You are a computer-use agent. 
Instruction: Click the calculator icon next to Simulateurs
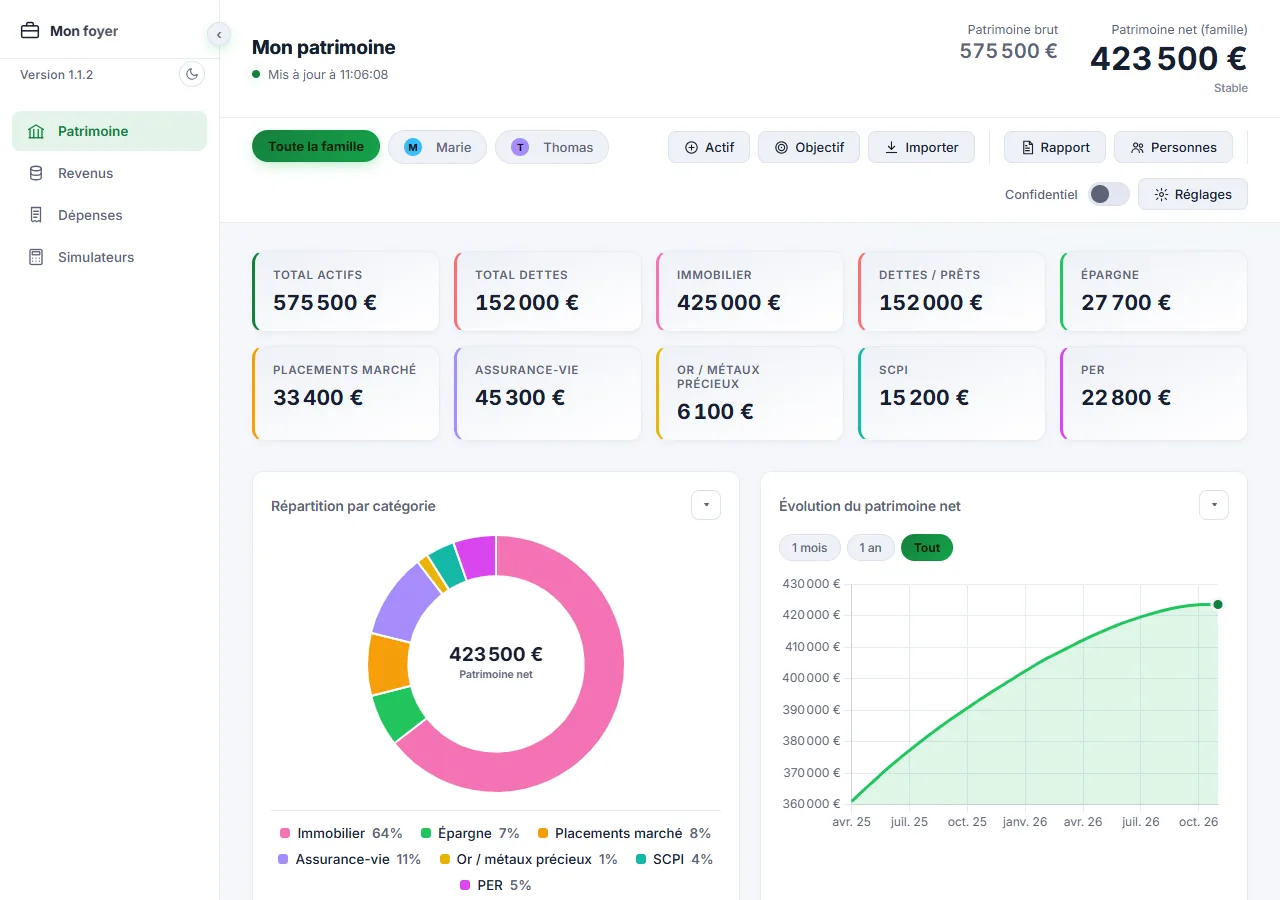(37, 257)
